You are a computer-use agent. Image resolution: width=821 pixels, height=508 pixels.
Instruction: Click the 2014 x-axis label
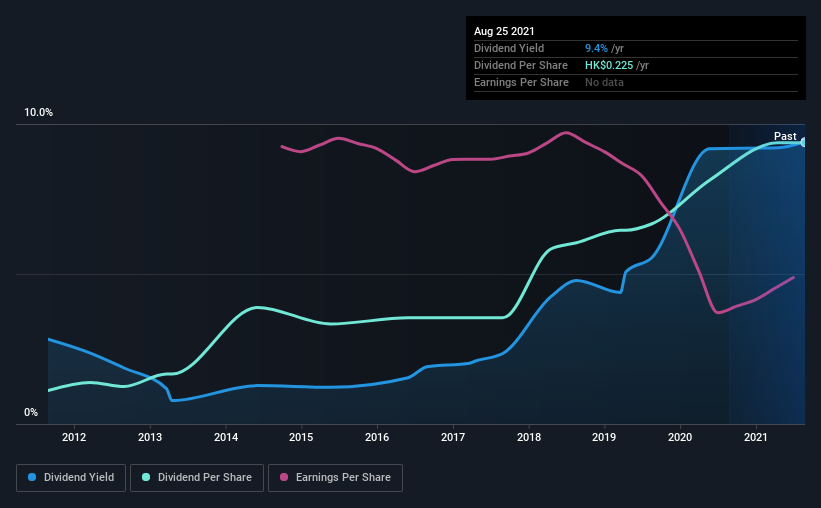coord(226,437)
